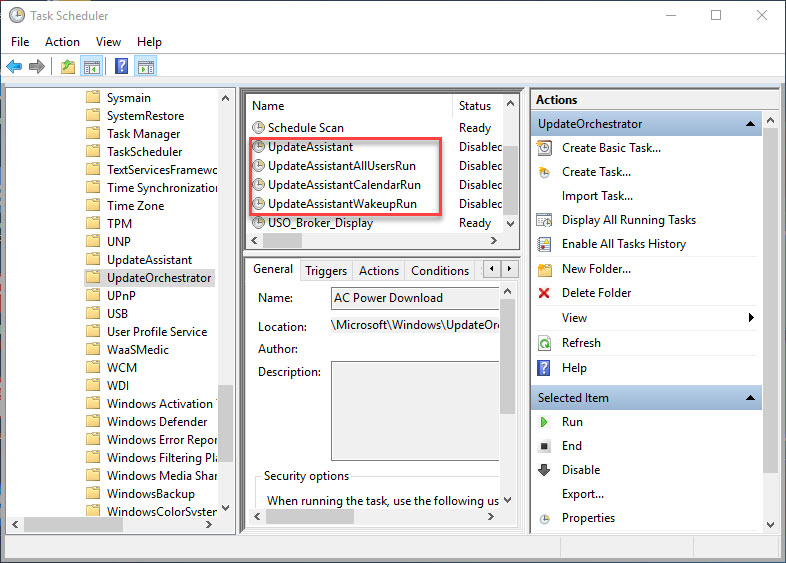The width and height of the screenshot is (786, 563).
Task: Click the Create Task icon
Action: pos(544,172)
